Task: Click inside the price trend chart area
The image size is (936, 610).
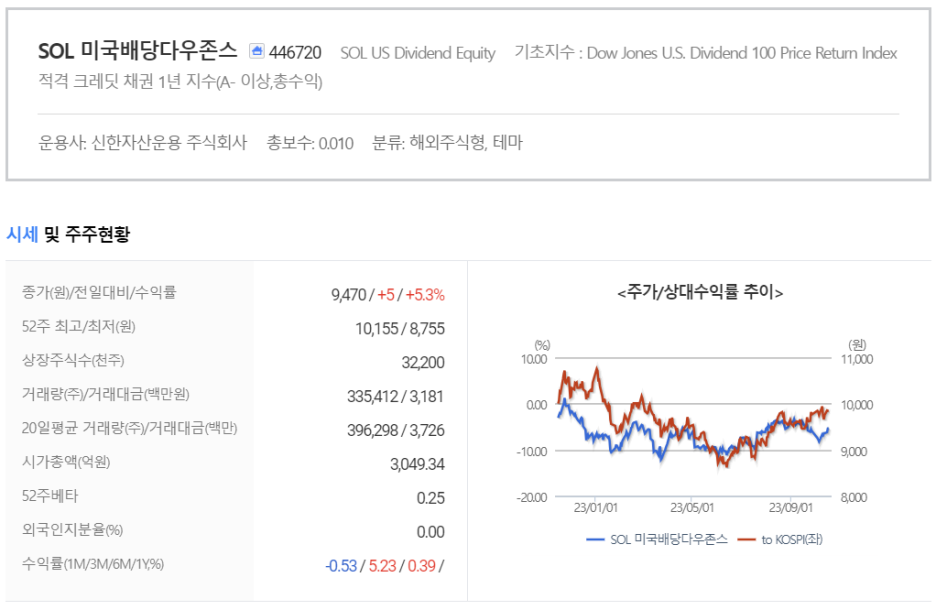Action: [x=694, y=427]
